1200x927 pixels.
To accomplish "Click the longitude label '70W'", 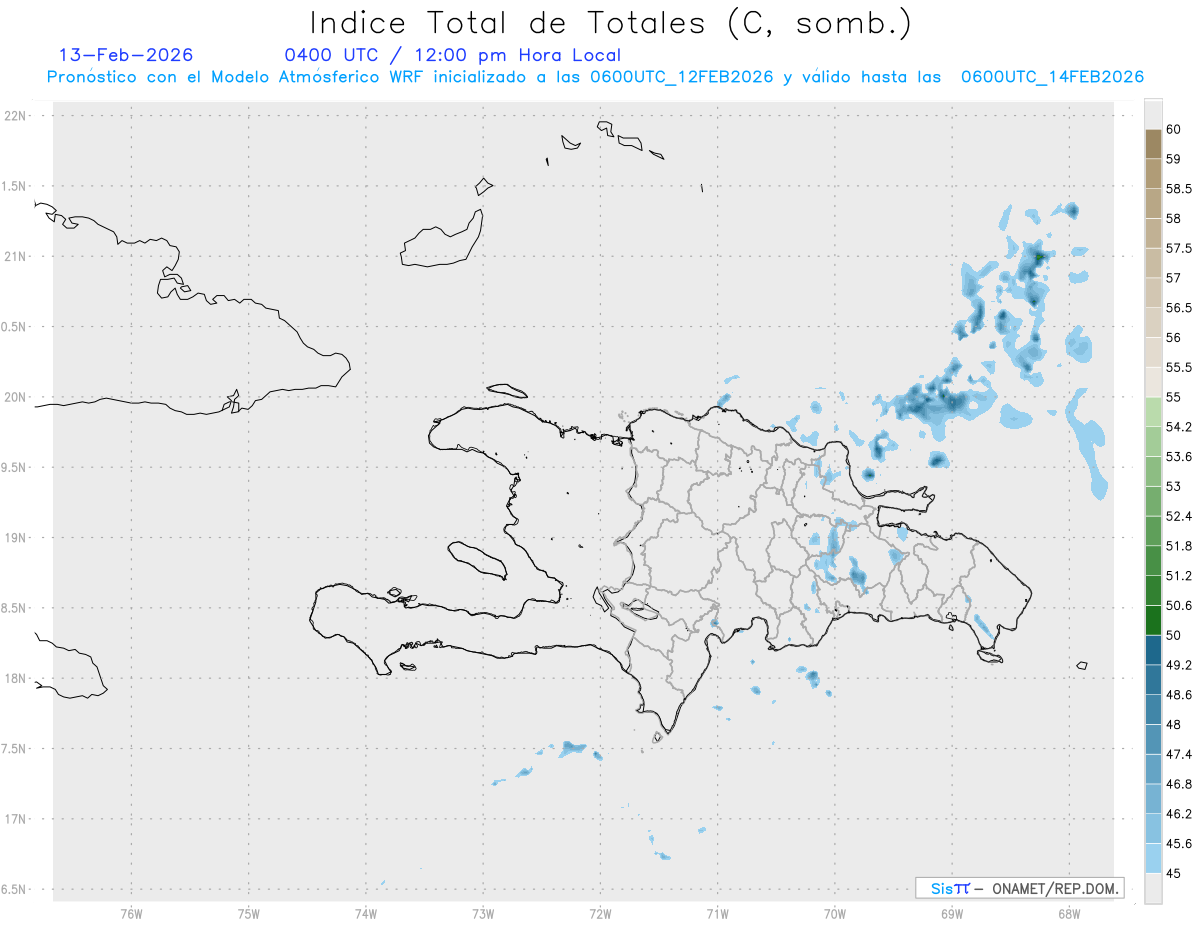I will click(x=835, y=913).
